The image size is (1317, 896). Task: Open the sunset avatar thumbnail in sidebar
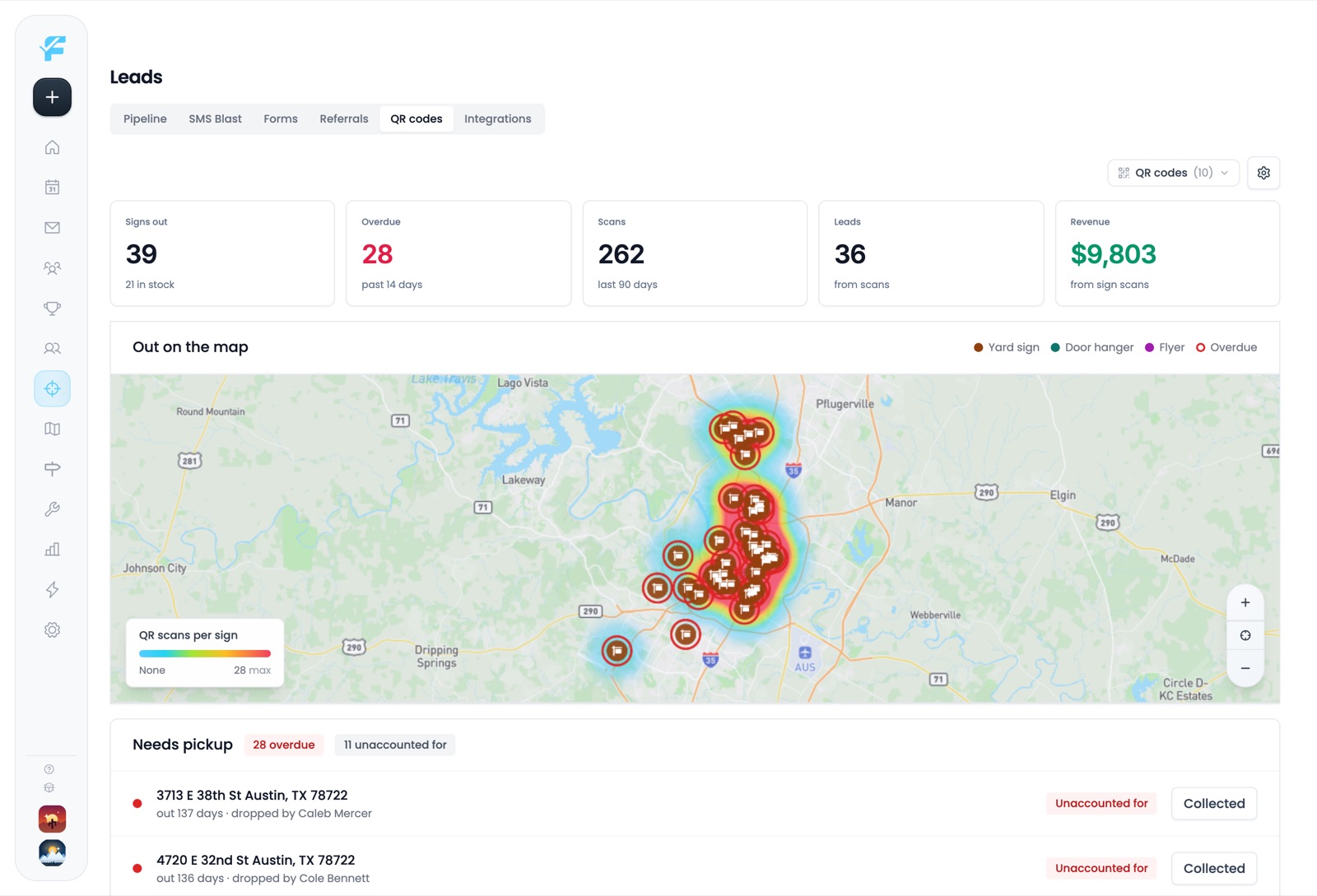pyautogui.click(x=52, y=819)
